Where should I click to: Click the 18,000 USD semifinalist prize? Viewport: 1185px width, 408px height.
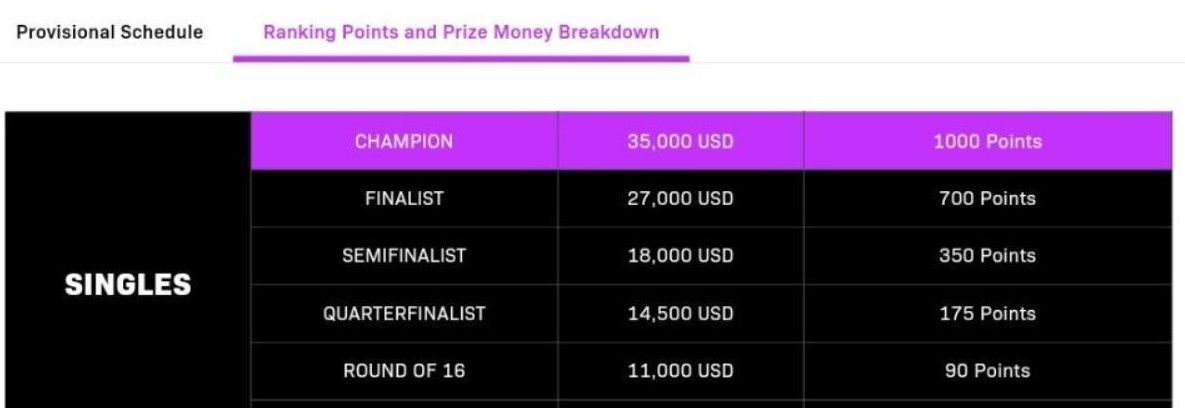[680, 255]
